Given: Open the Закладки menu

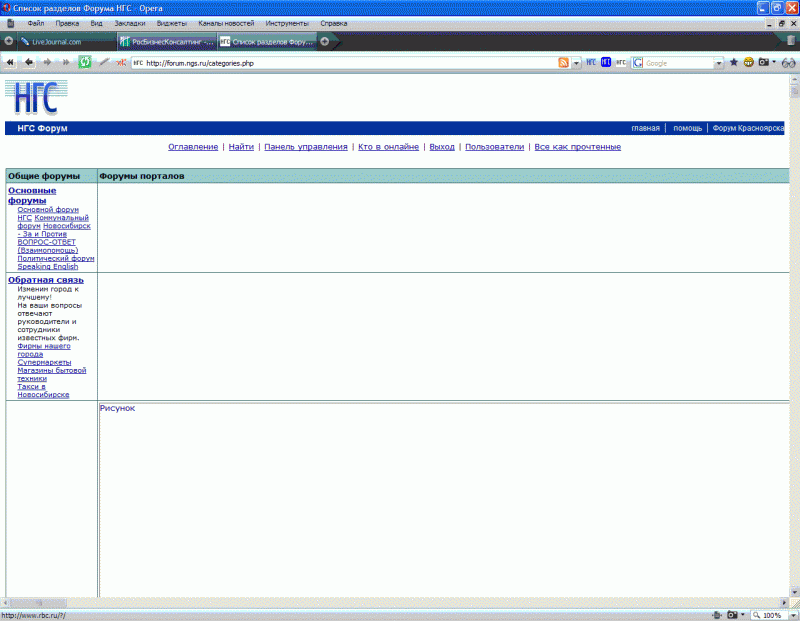Looking at the screenshot, I should click(x=130, y=22).
